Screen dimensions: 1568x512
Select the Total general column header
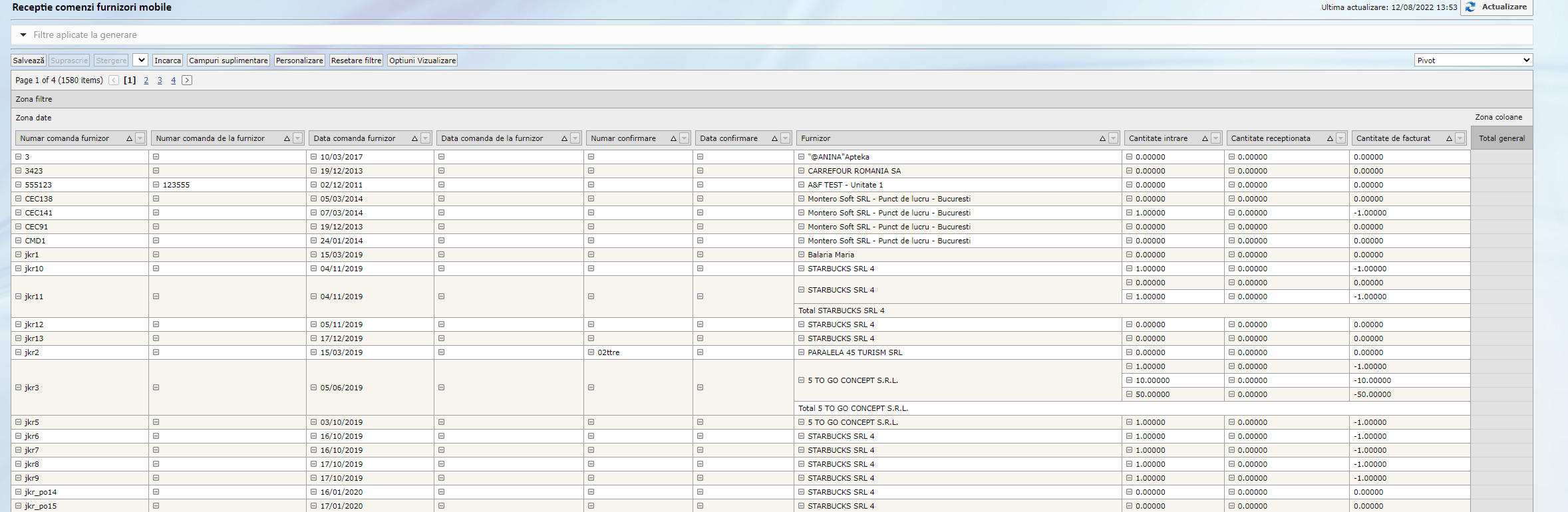[x=1501, y=138]
